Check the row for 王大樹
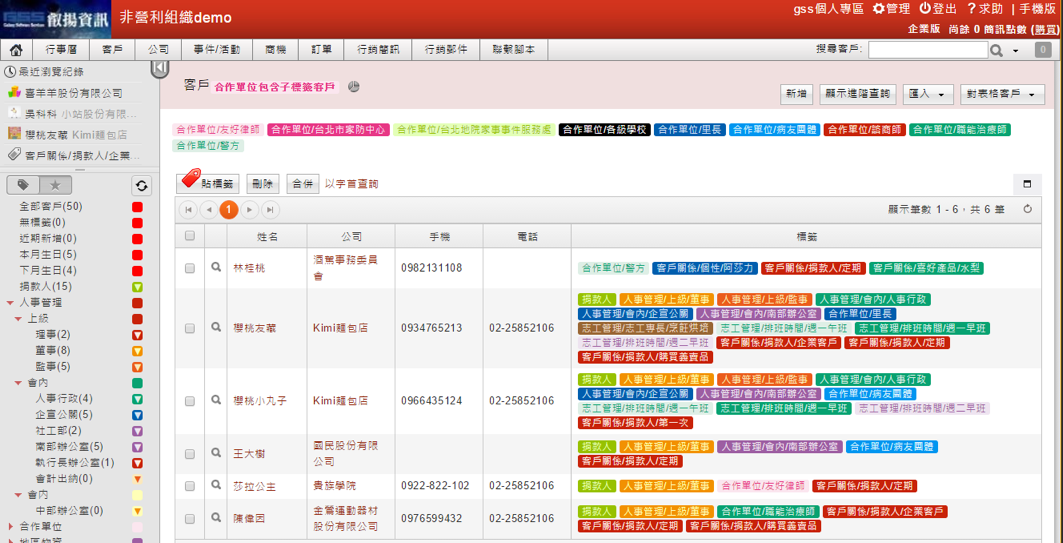Viewport: 1063px width, 543px height. pos(190,454)
